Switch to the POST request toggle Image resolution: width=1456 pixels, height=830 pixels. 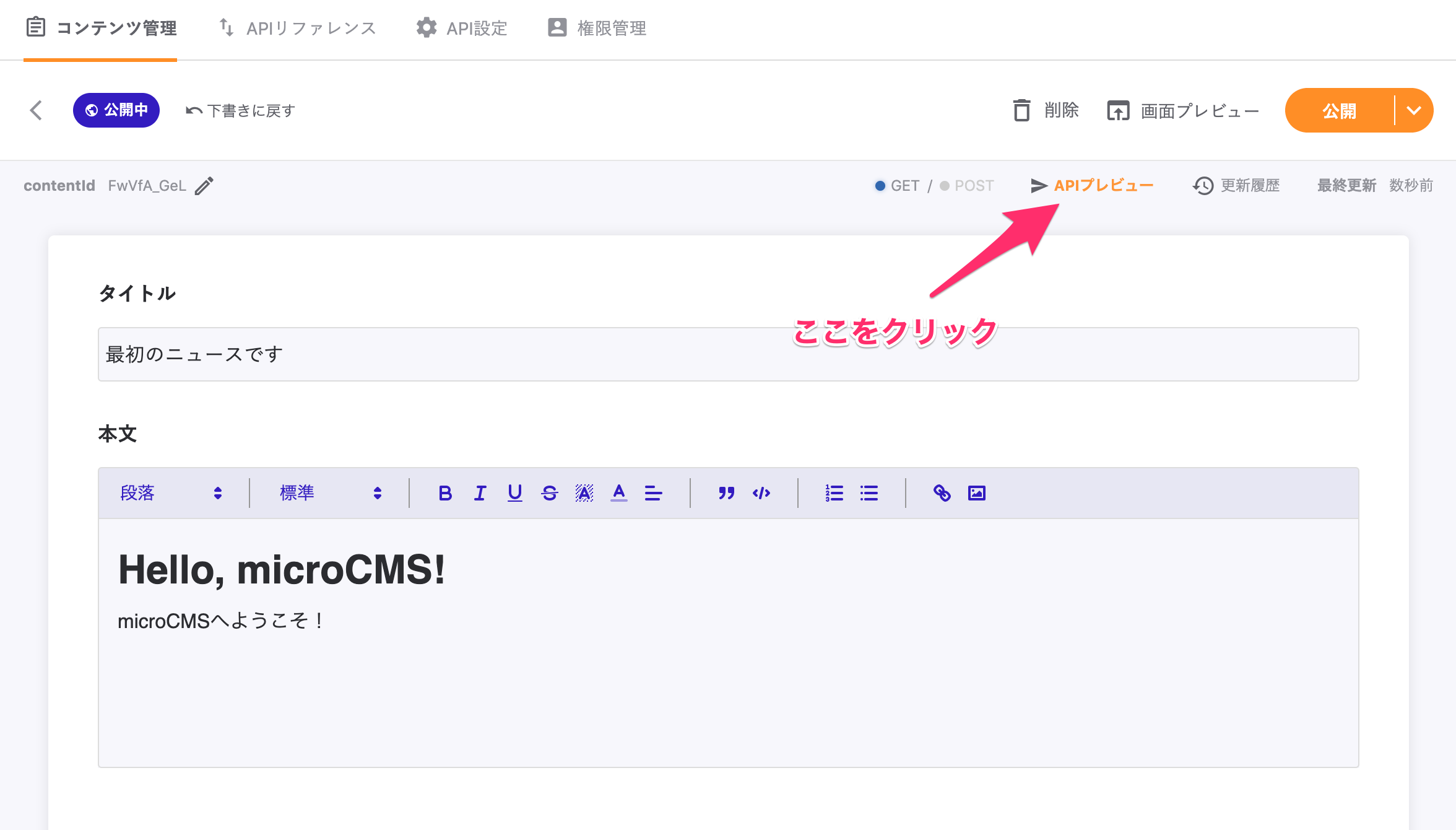(x=967, y=185)
